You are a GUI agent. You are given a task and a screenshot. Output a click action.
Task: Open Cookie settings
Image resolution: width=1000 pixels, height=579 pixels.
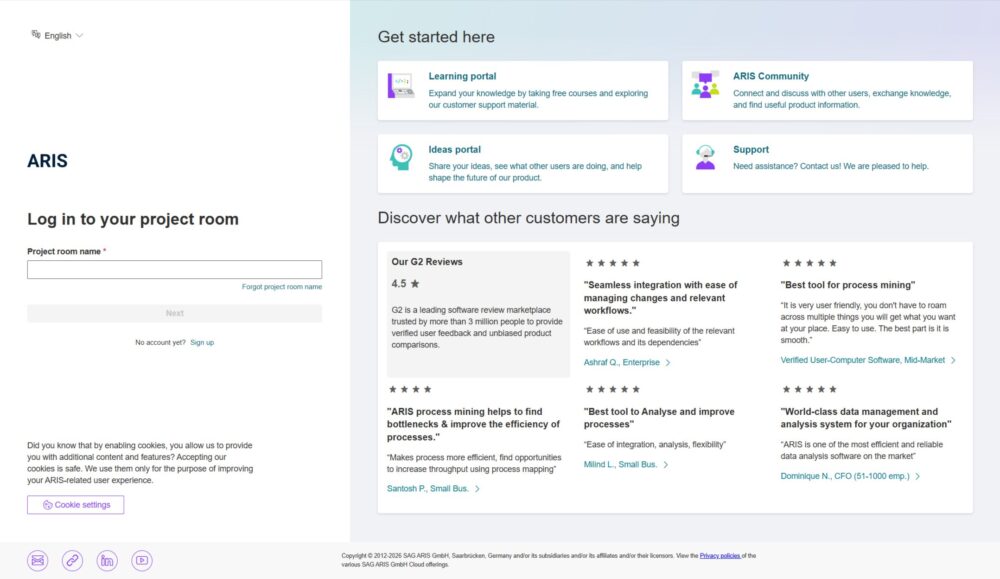tap(76, 505)
